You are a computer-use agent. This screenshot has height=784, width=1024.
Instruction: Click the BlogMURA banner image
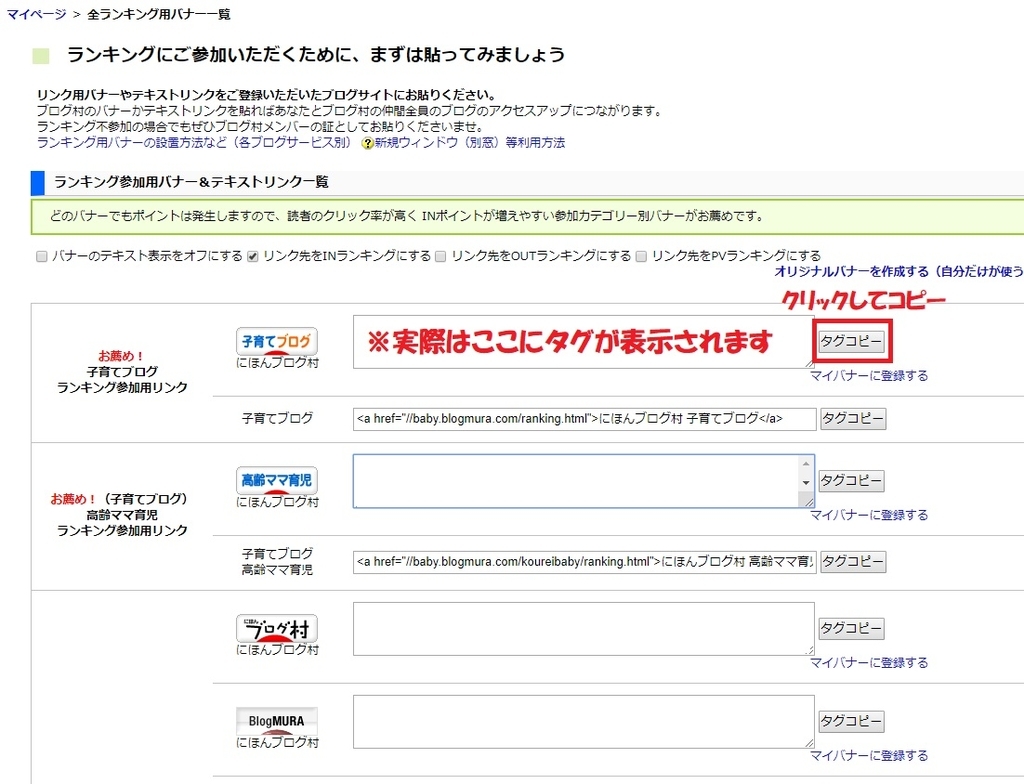(277, 721)
